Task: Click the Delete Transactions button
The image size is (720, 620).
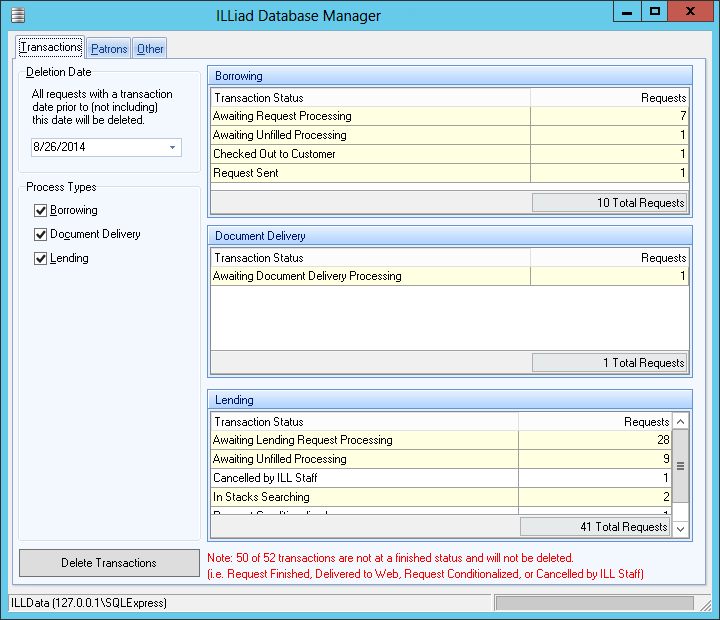Action: 109,563
